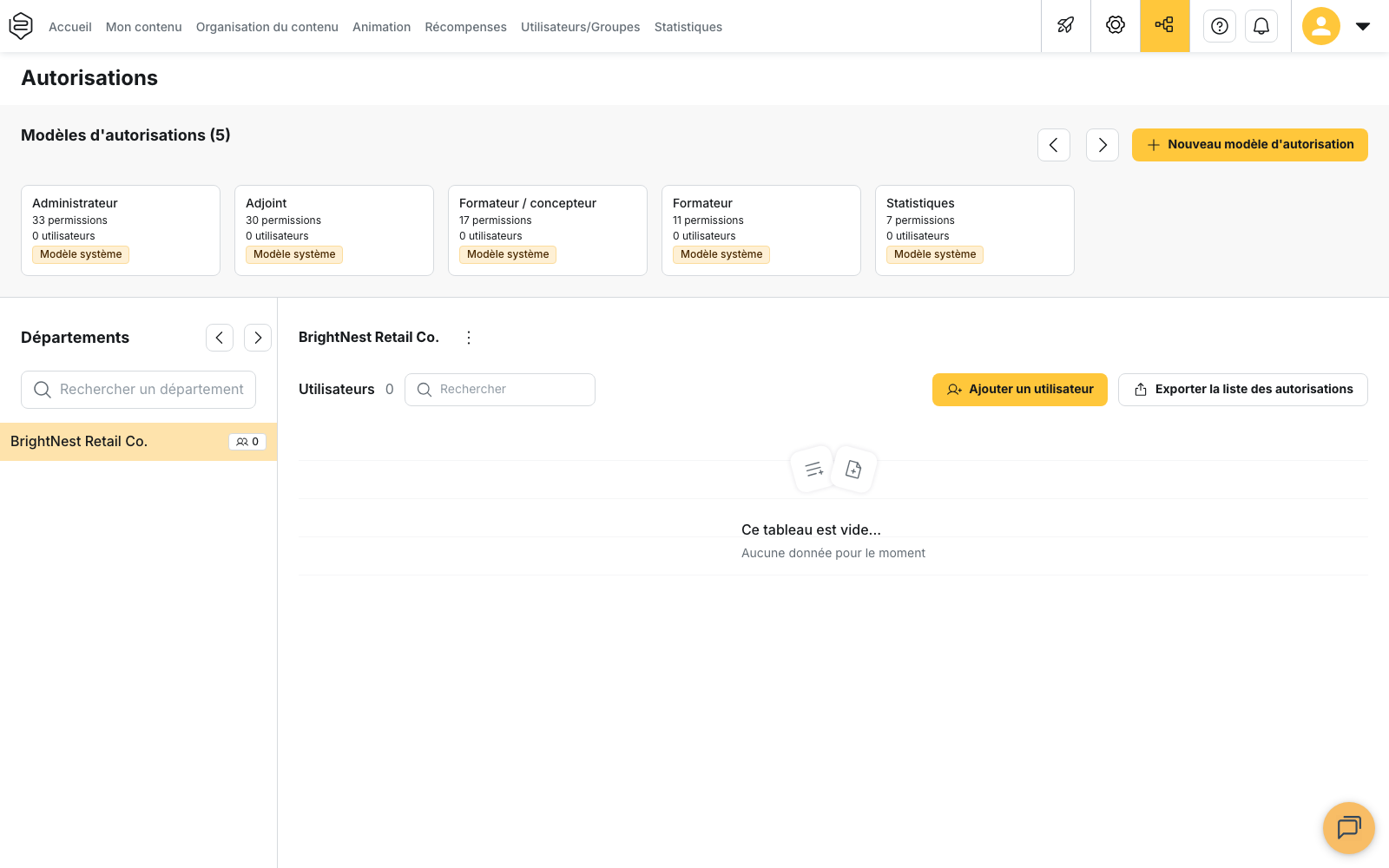Open the Récompenses menu
1389x868 pixels.
click(x=466, y=27)
